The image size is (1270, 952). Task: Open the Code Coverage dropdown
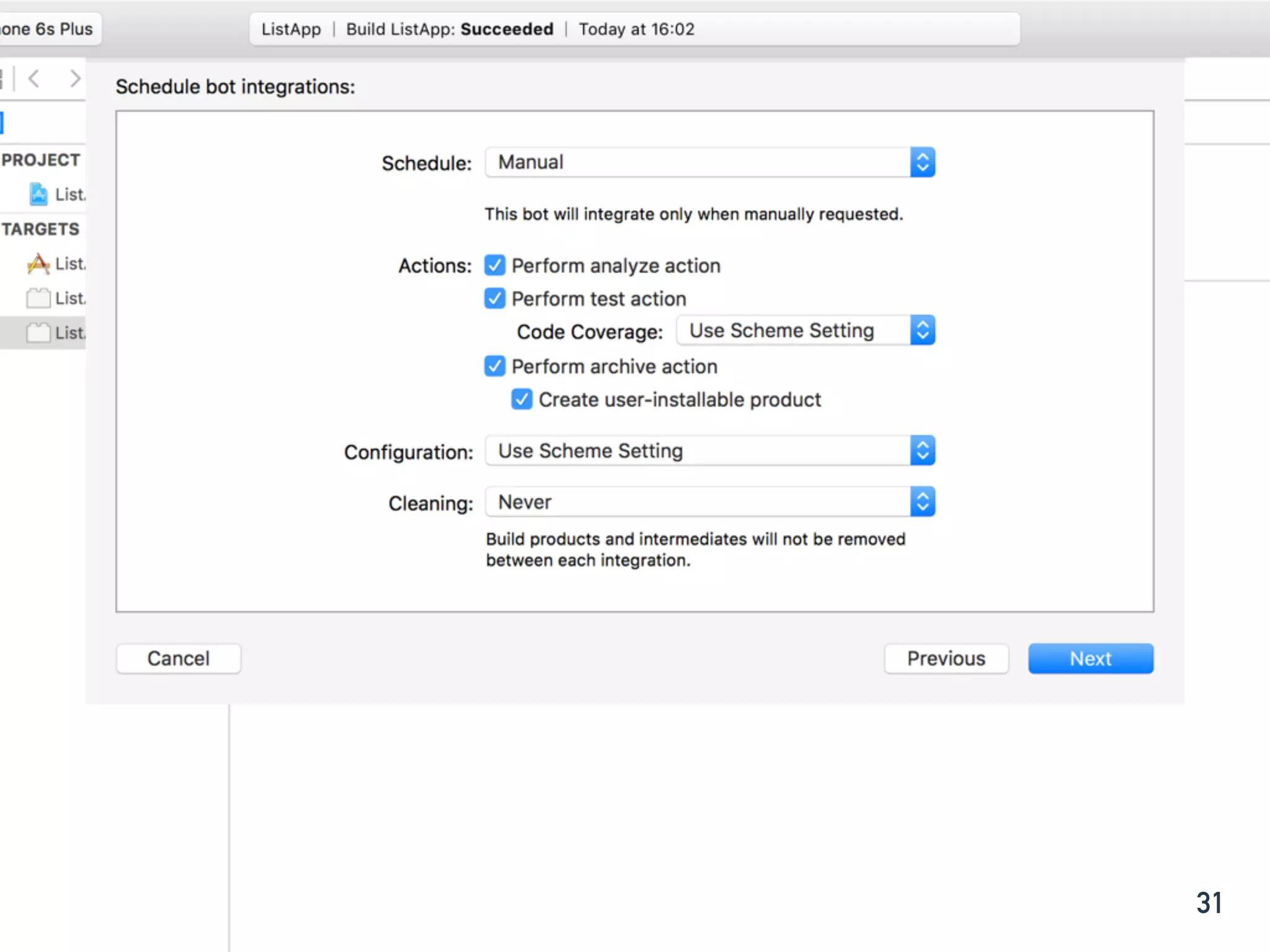[805, 330]
